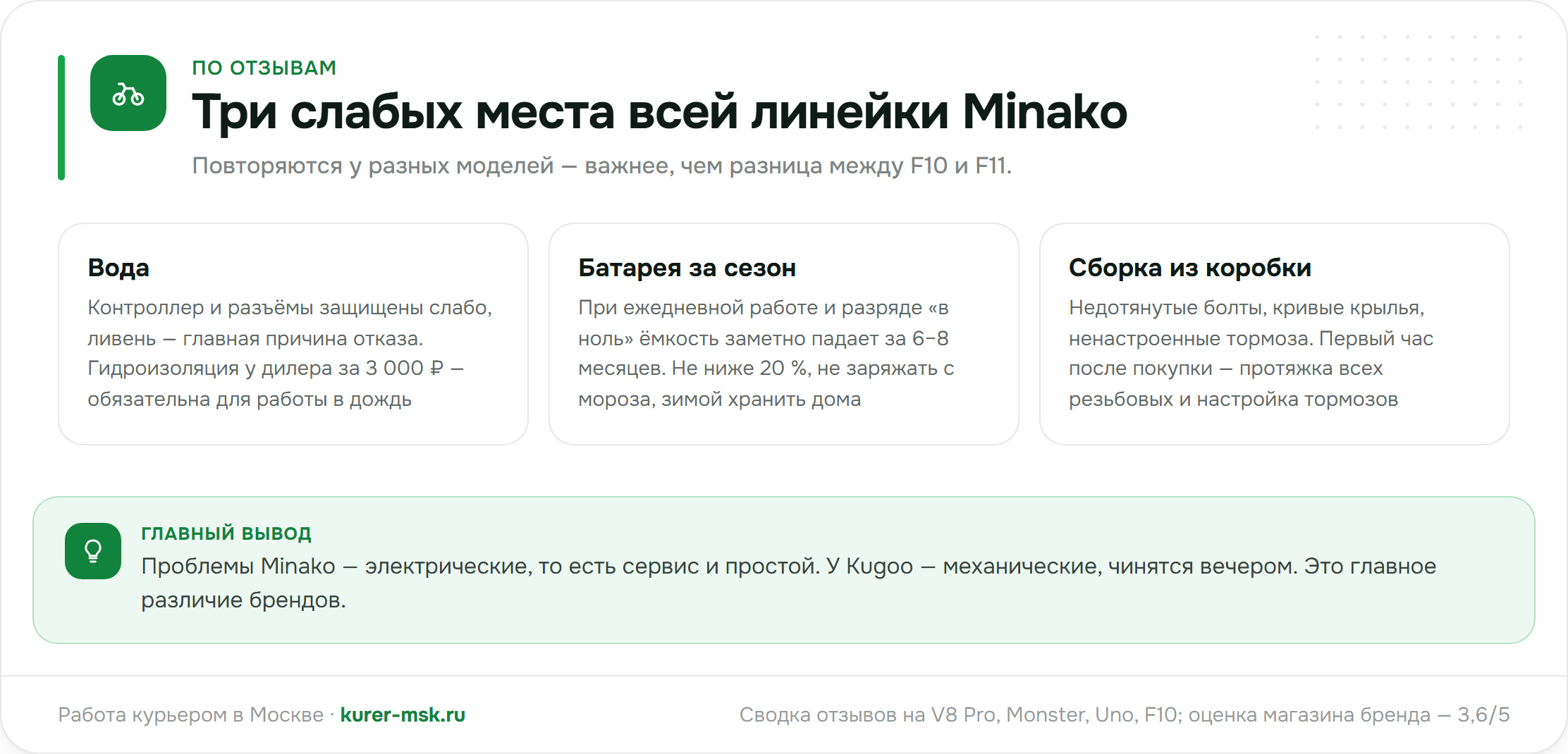Click the text 'мороза, зимой хранить дома'
The height and width of the screenshot is (754, 1568).
[719, 400]
